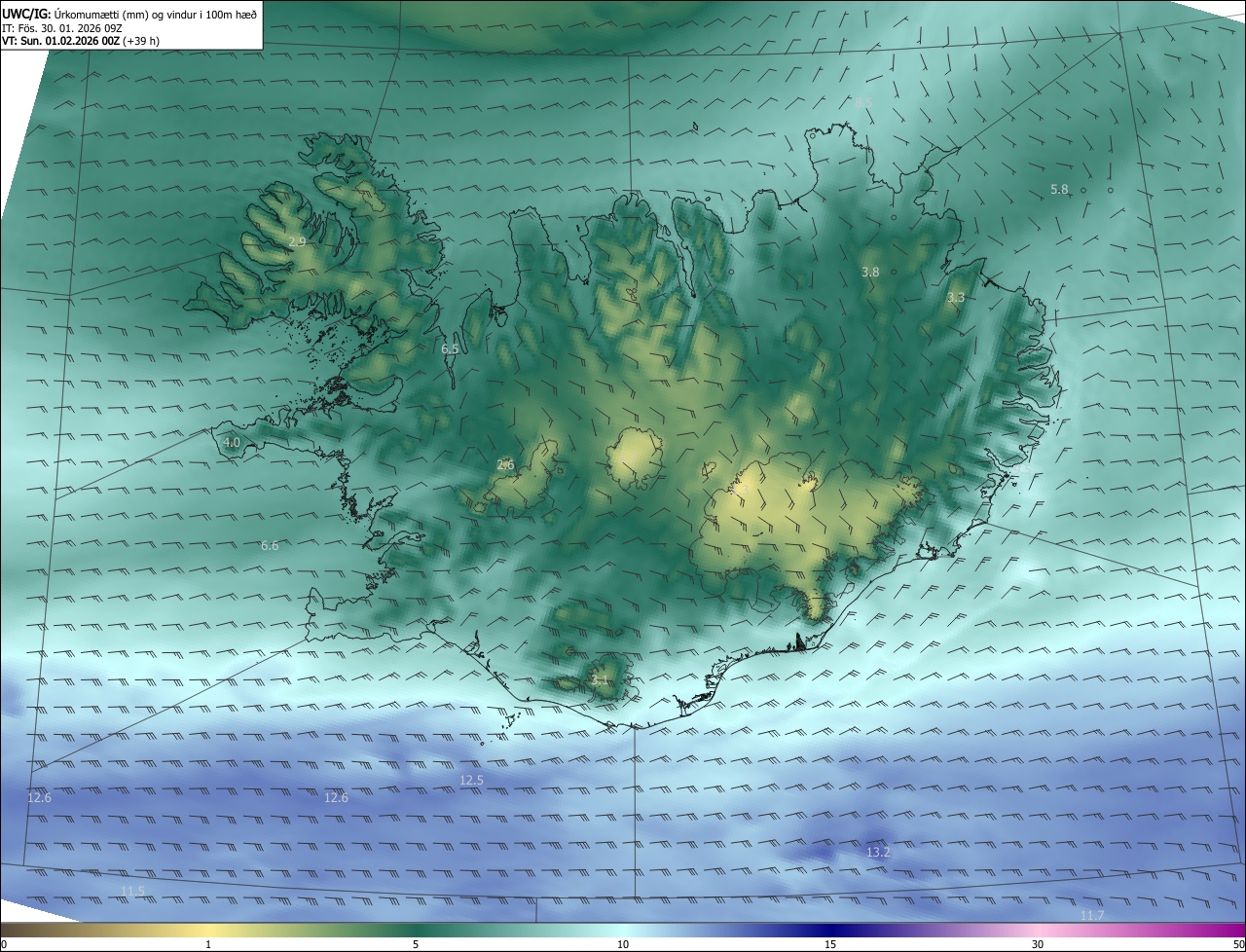Click the 8.5 value label
1246x952 pixels.
point(863,102)
